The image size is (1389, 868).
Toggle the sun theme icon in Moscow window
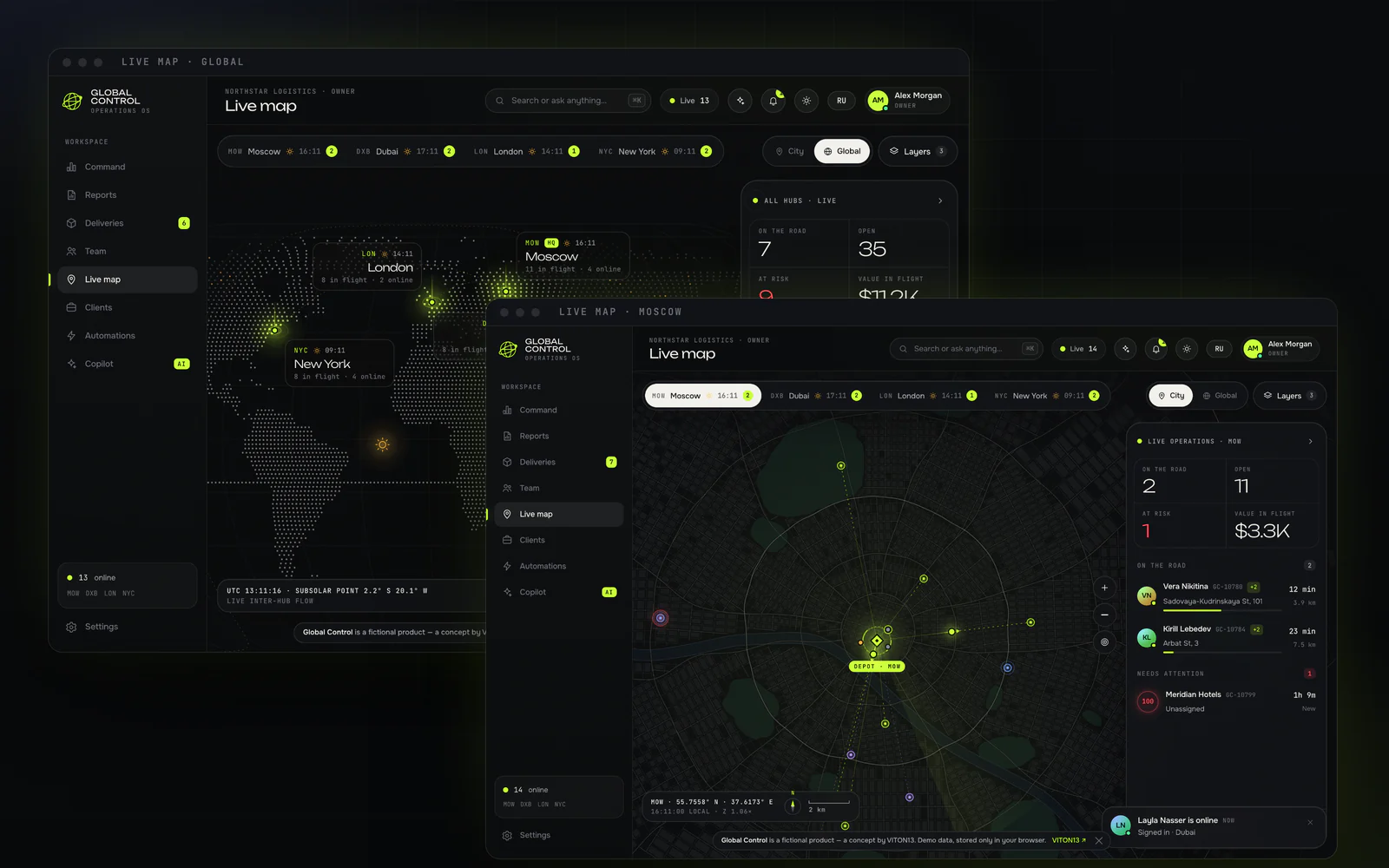coord(1187,349)
